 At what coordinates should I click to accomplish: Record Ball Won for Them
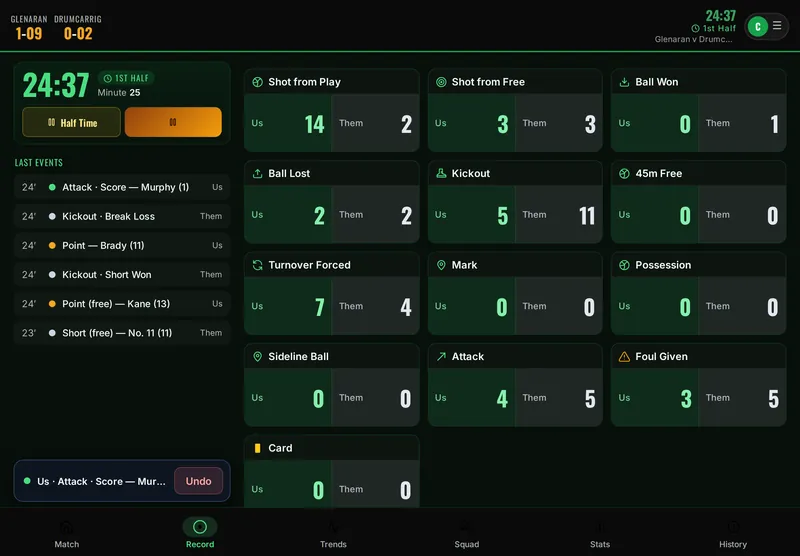pos(742,123)
